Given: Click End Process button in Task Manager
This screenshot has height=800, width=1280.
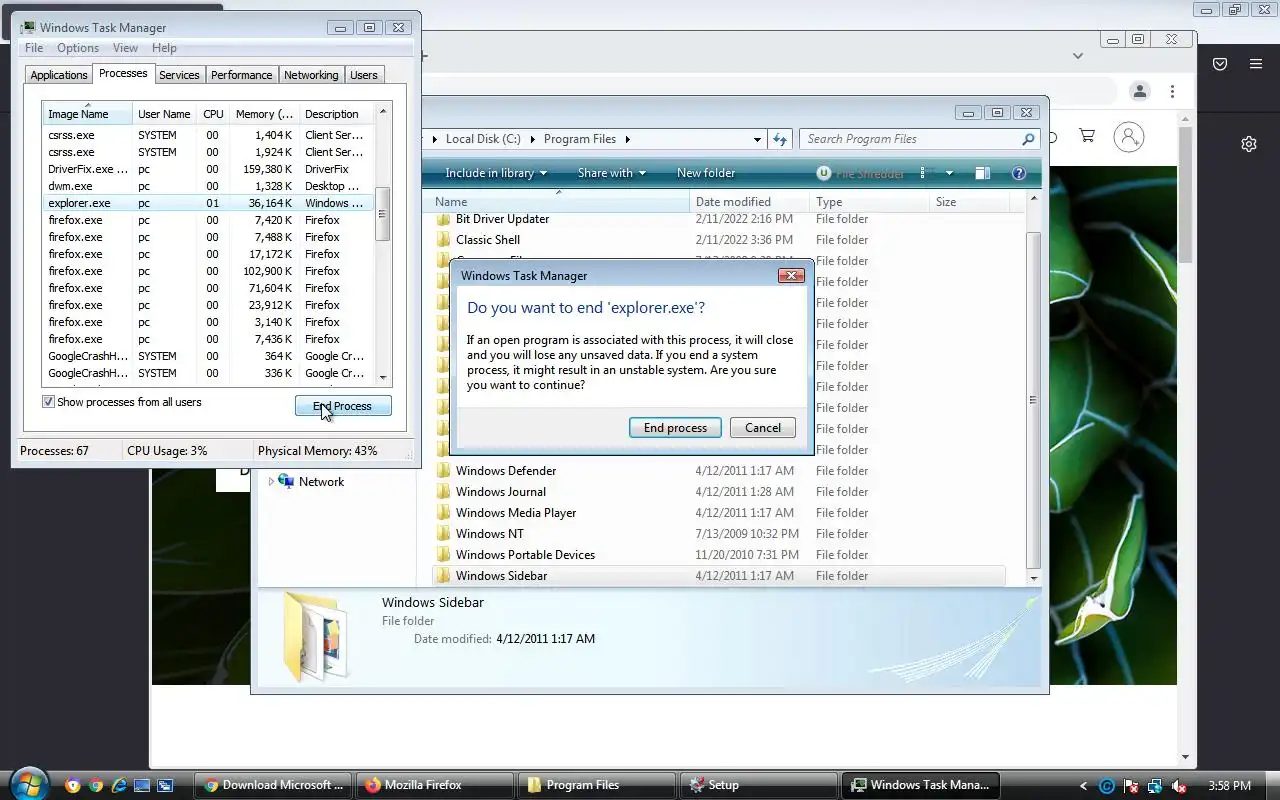Looking at the screenshot, I should click(x=343, y=406).
